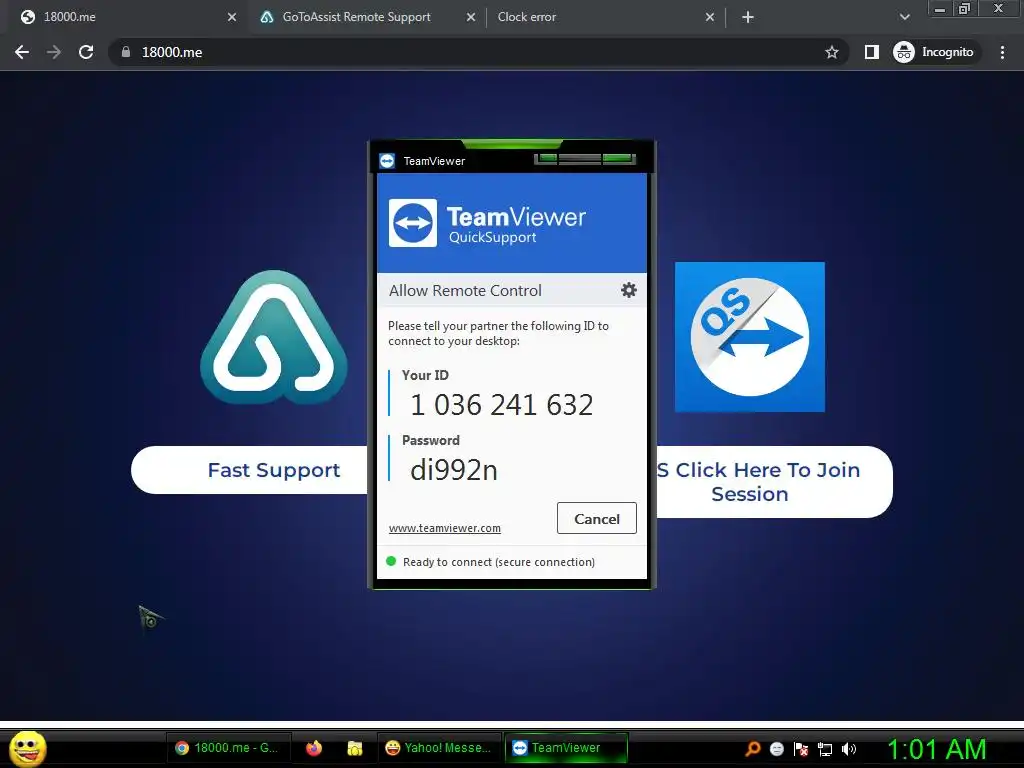
Task: Go forward to next page
Action: coord(54,52)
